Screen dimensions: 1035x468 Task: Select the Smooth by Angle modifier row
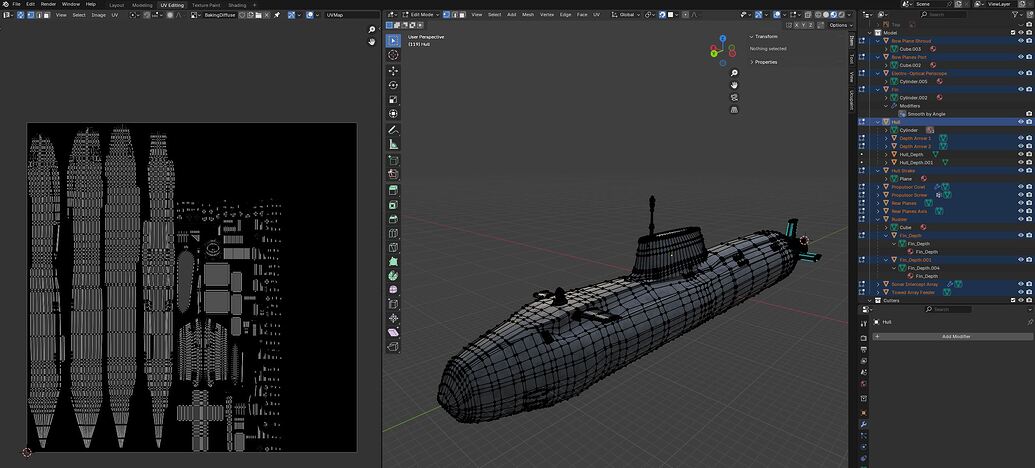point(926,114)
